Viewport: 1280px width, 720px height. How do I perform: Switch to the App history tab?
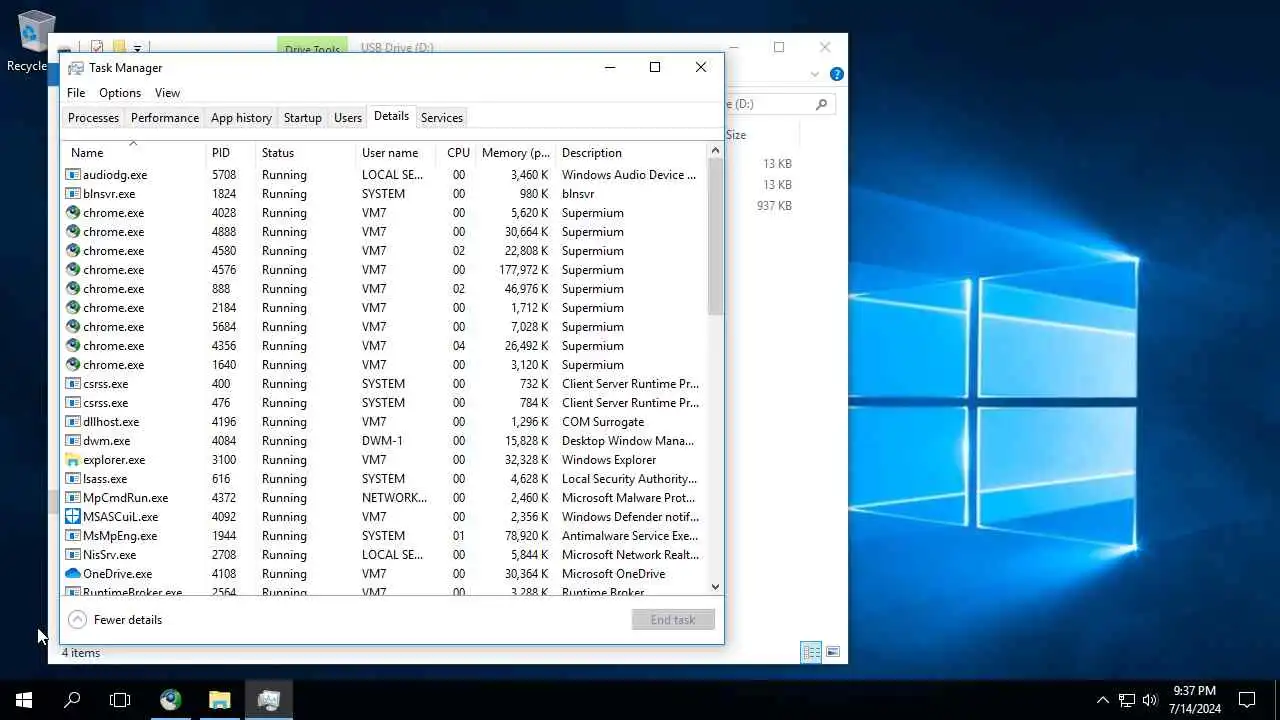[241, 118]
